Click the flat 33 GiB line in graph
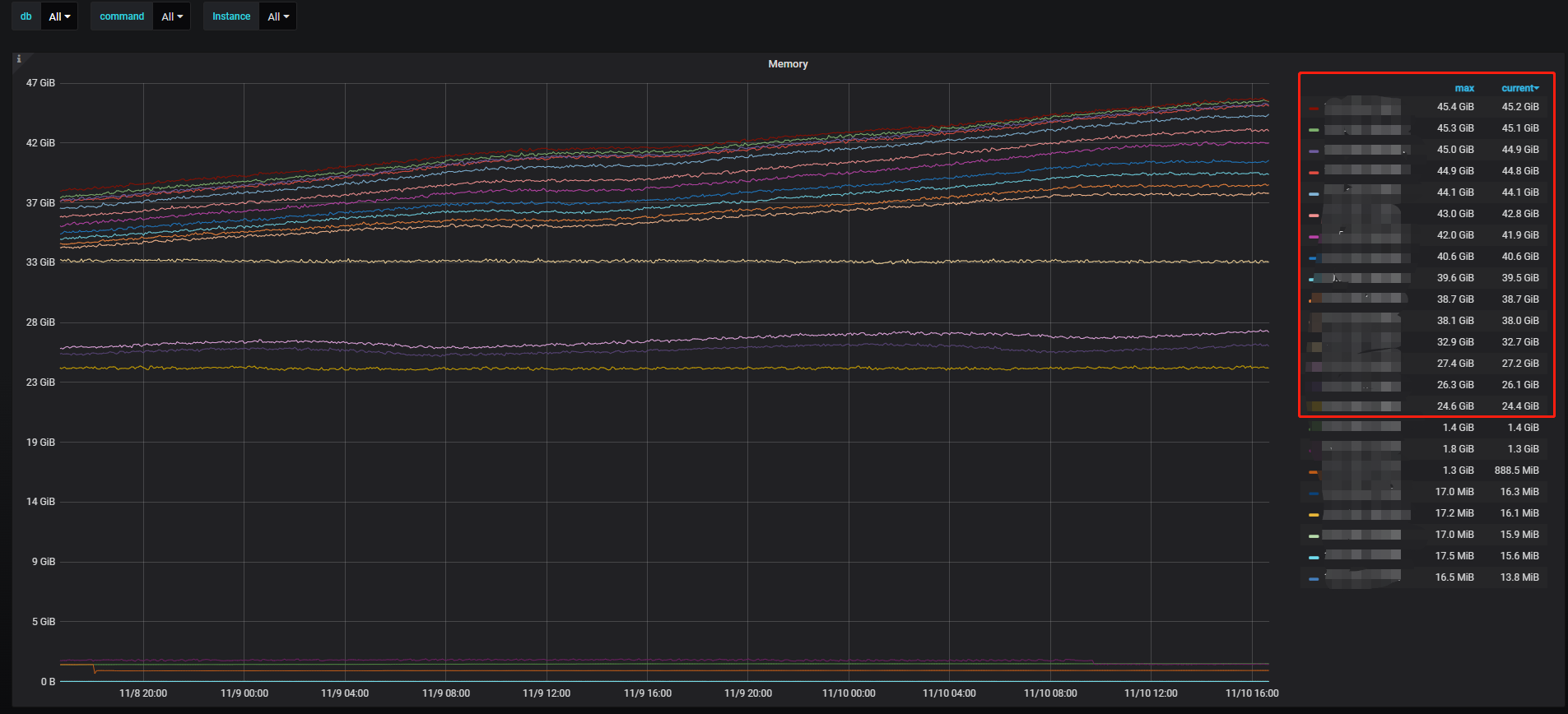Screen dimensions: 1568x714 [658, 262]
